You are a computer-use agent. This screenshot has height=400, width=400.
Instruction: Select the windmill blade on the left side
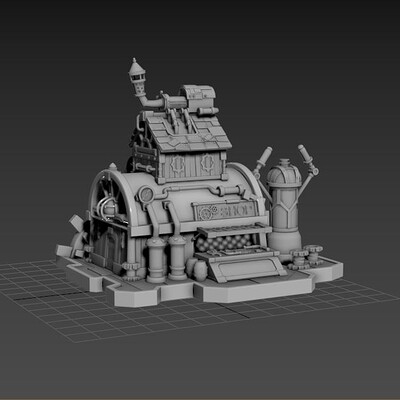77,236
